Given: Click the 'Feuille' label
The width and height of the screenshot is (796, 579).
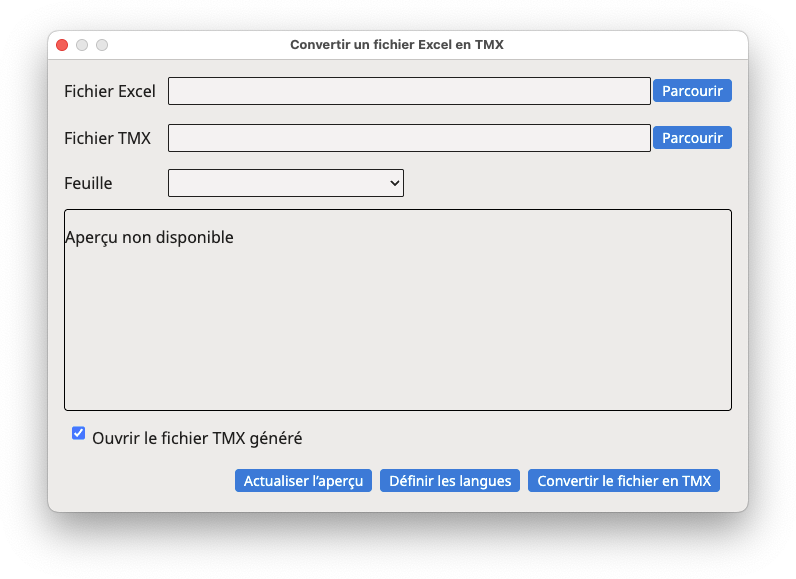Looking at the screenshot, I should coord(88,183).
